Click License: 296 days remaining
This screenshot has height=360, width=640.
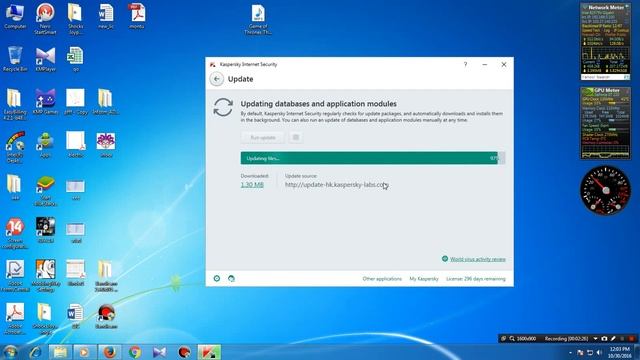tap(476, 279)
